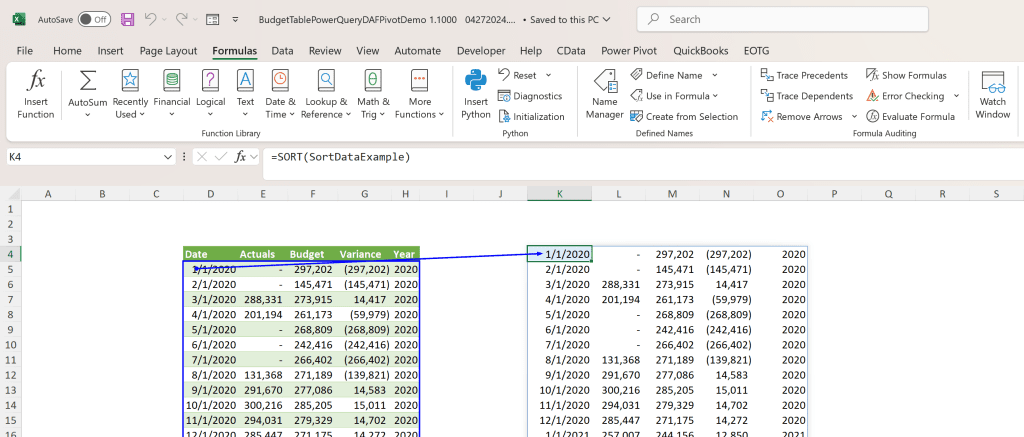Toggle Show Formulas view
This screenshot has width=1024, height=437.
point(906,75)
